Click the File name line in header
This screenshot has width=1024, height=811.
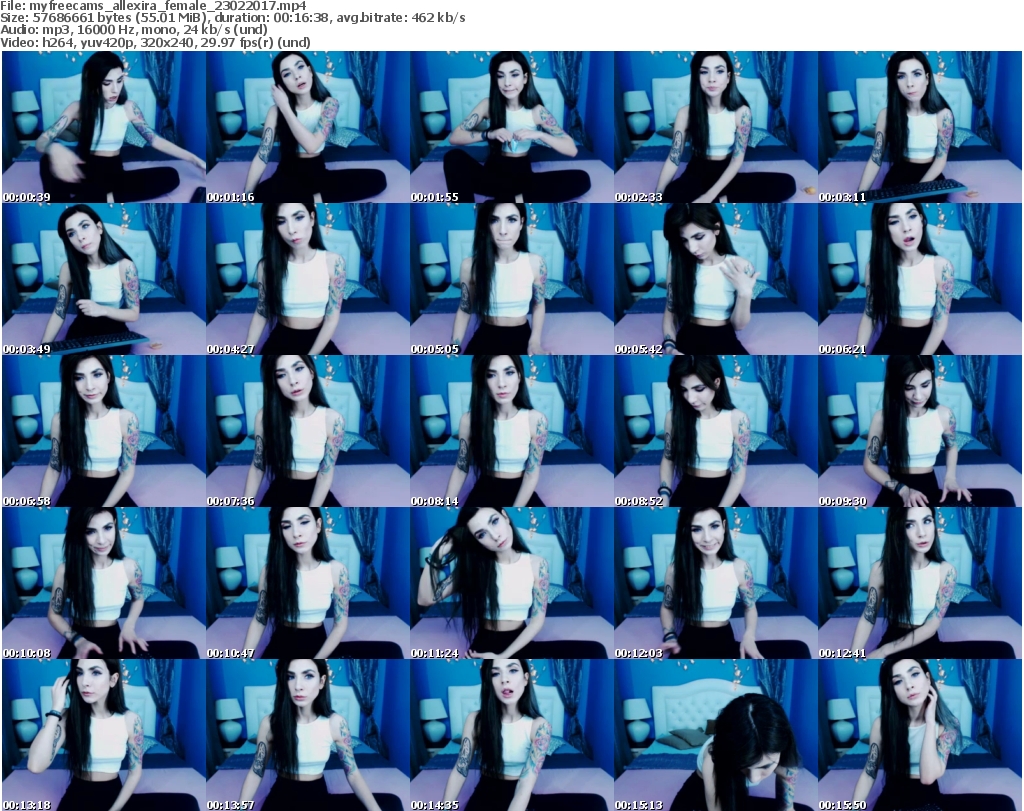[x=153, y=6]
